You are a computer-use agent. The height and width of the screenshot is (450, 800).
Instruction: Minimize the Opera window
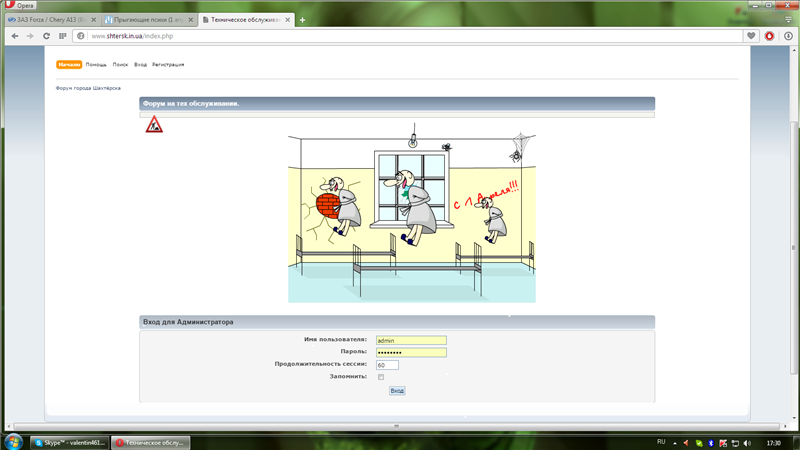[x=755, y=5]
